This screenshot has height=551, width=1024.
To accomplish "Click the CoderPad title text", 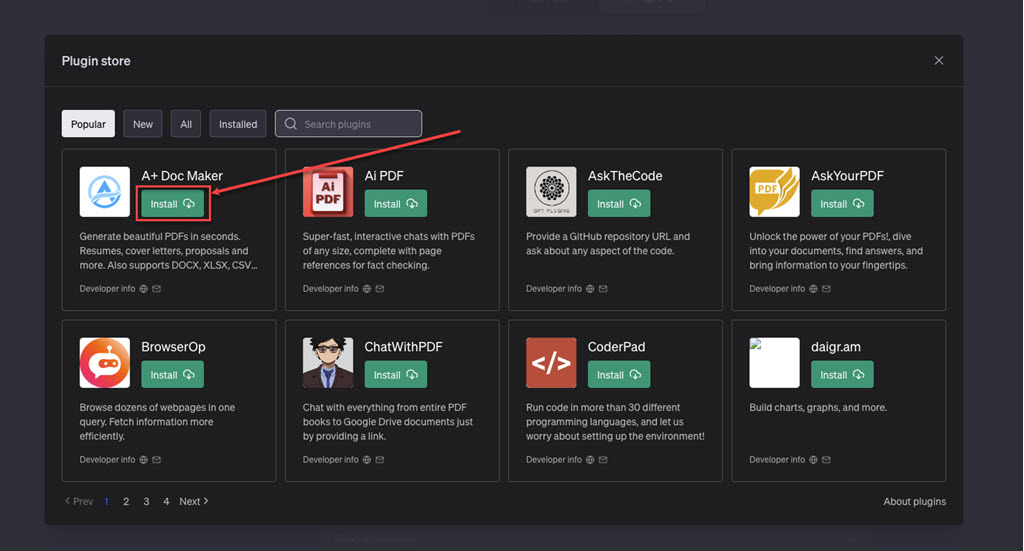I will click(616, 347).
